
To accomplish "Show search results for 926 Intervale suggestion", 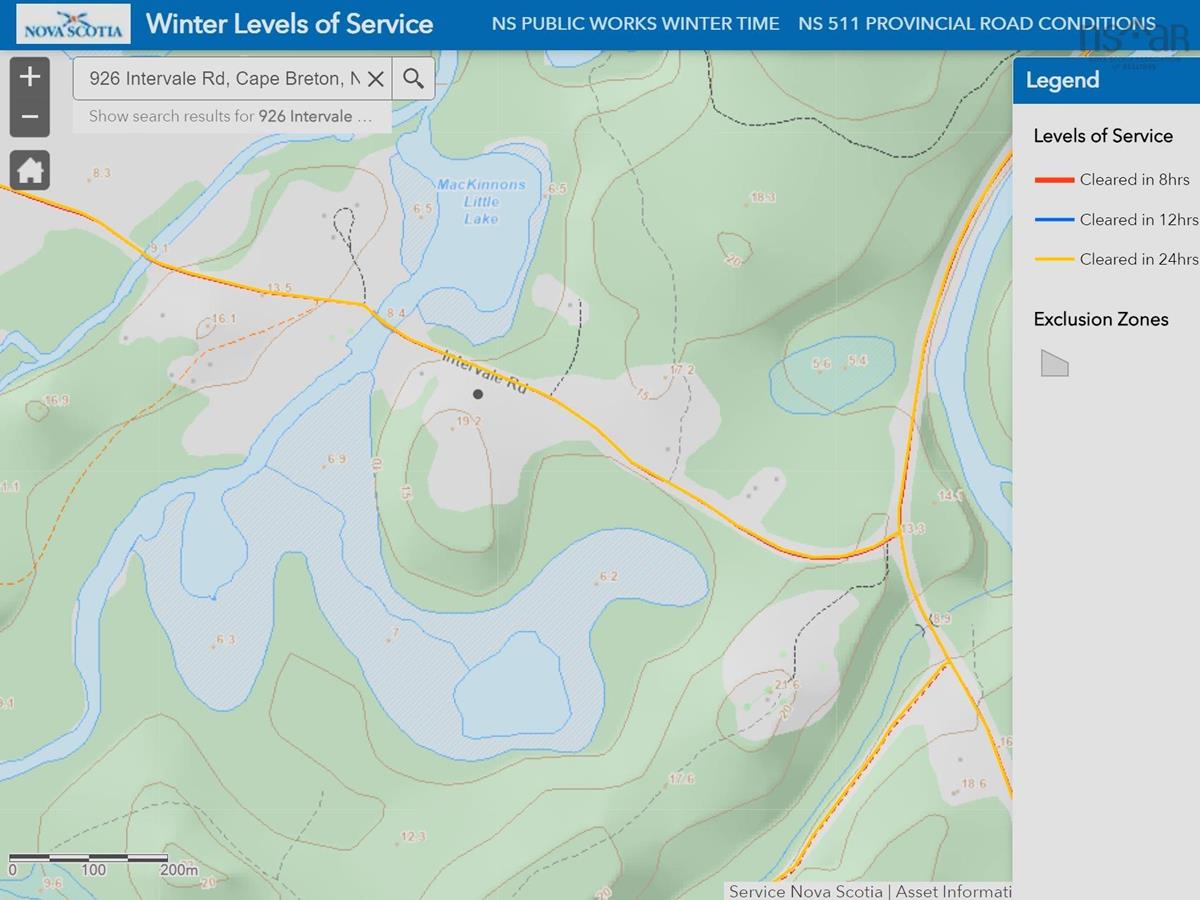I will click(231, 116).
